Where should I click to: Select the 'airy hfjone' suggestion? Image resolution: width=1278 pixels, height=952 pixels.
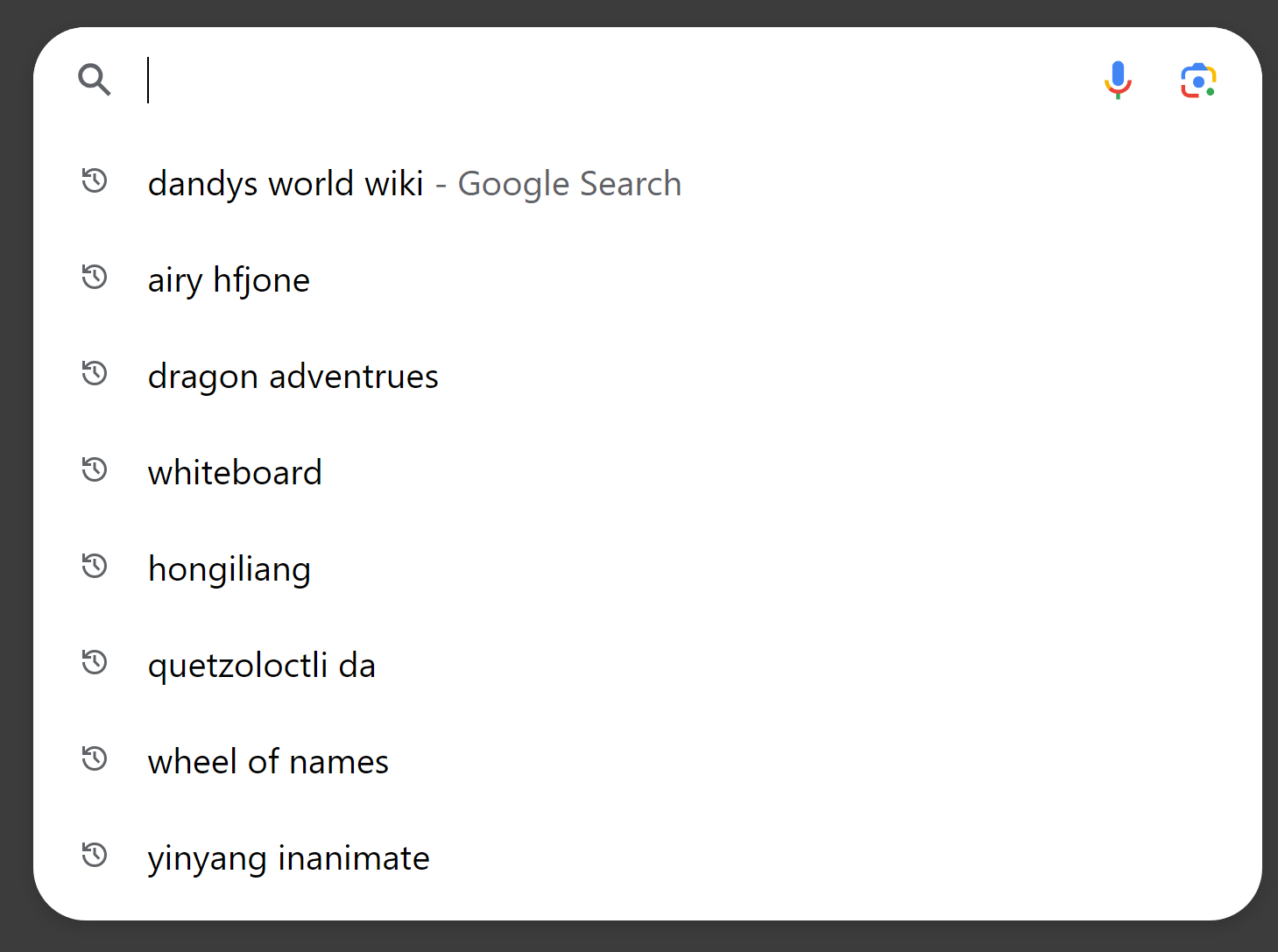[229, 279]
